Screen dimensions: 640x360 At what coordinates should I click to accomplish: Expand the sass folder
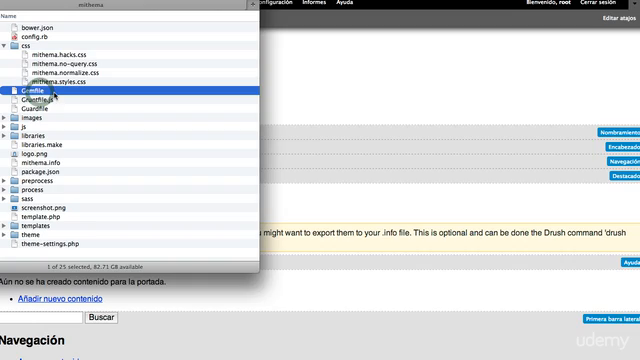4,199
